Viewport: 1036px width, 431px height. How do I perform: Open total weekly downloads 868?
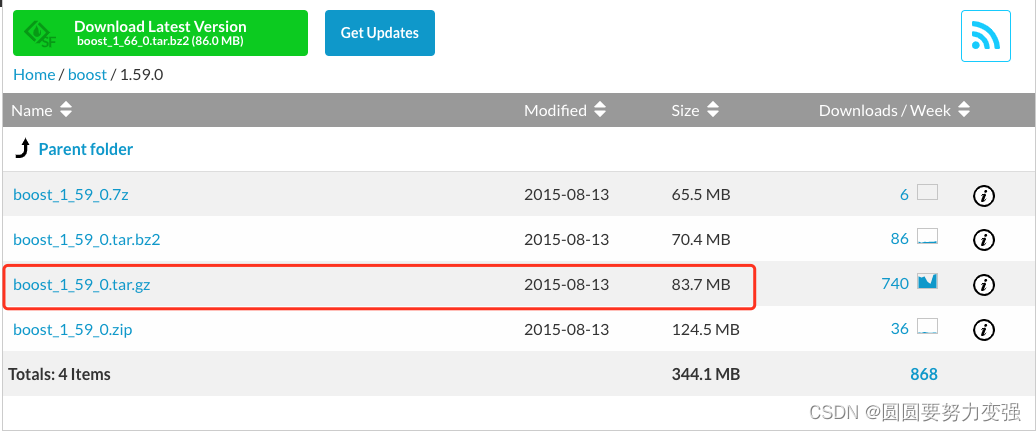click(x=924, y=374)
